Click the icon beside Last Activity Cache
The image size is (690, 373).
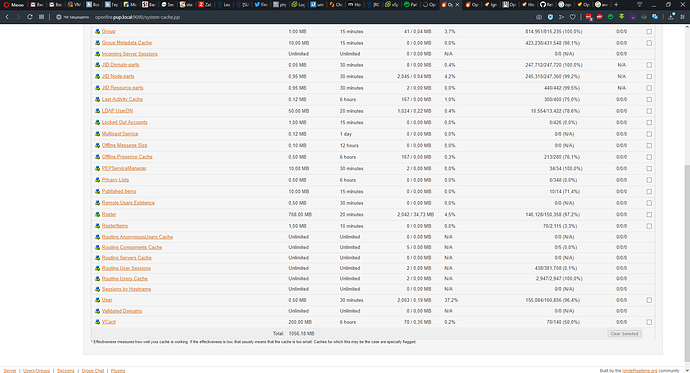click(x=98, y=99)
